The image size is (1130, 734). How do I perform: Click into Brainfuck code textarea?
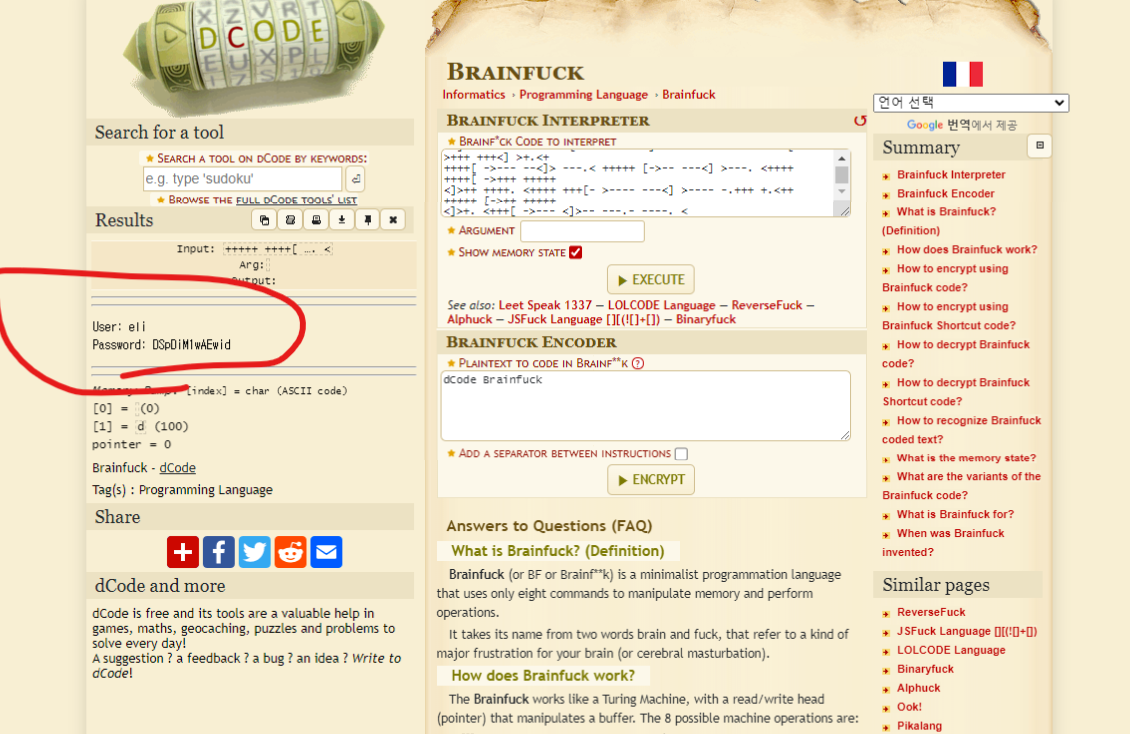coord(639,183)
